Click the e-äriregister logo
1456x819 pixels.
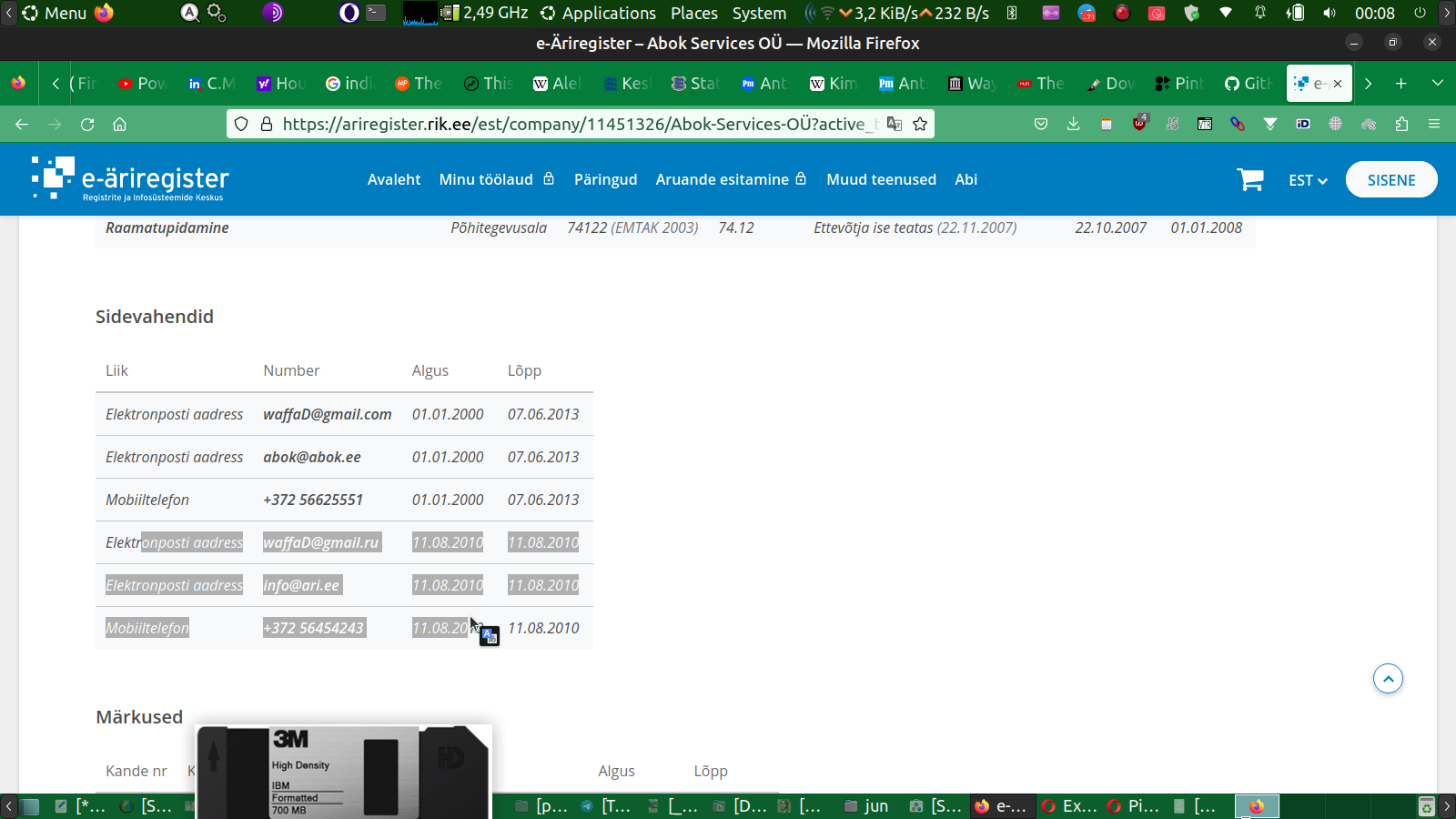pos(130,178)
